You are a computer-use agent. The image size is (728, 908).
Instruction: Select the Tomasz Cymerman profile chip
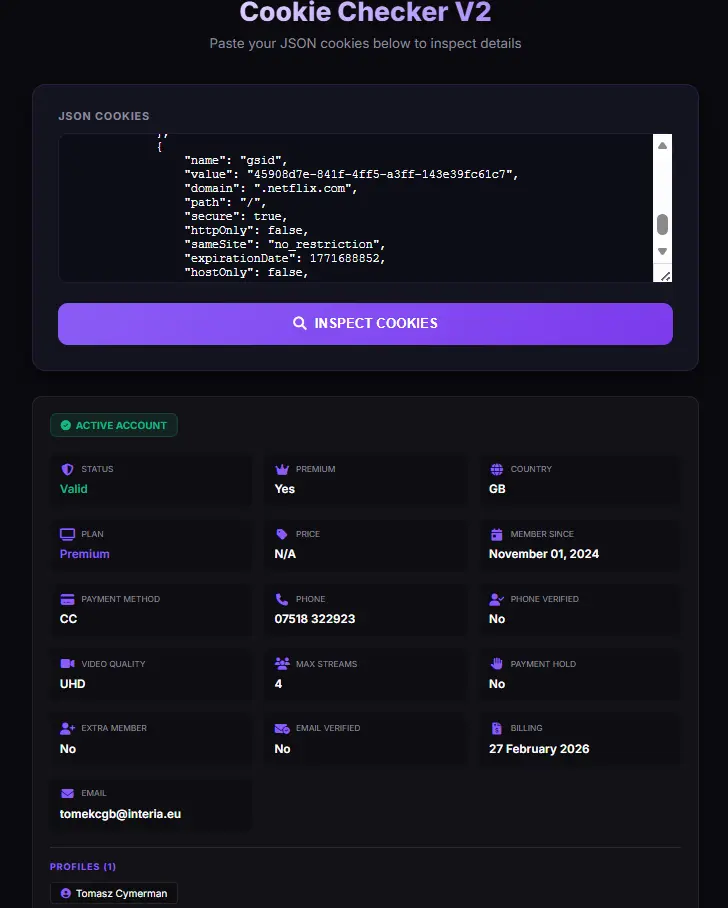[114, 894]
